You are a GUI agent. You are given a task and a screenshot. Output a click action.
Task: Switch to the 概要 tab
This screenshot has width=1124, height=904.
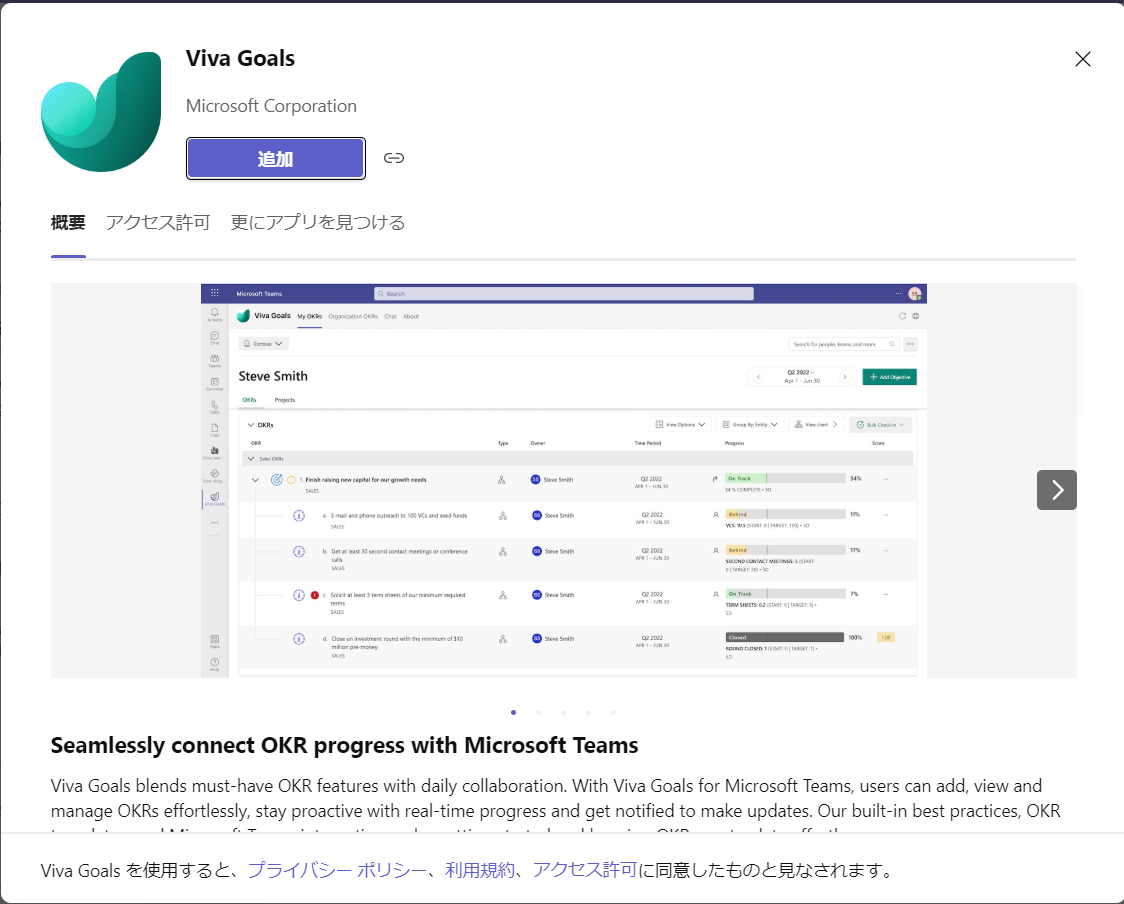(68, 223)
